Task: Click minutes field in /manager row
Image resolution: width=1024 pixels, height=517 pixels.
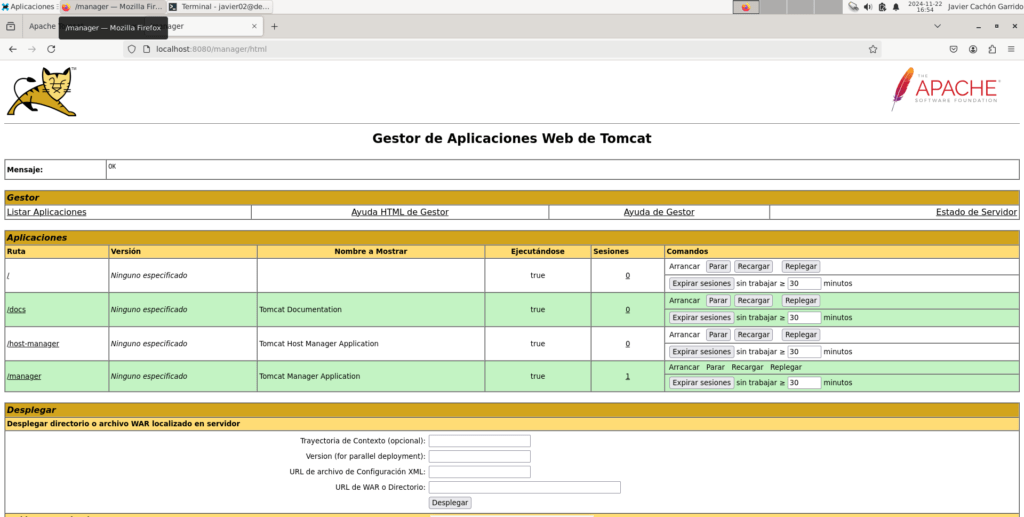Action: tap(804, 383)
